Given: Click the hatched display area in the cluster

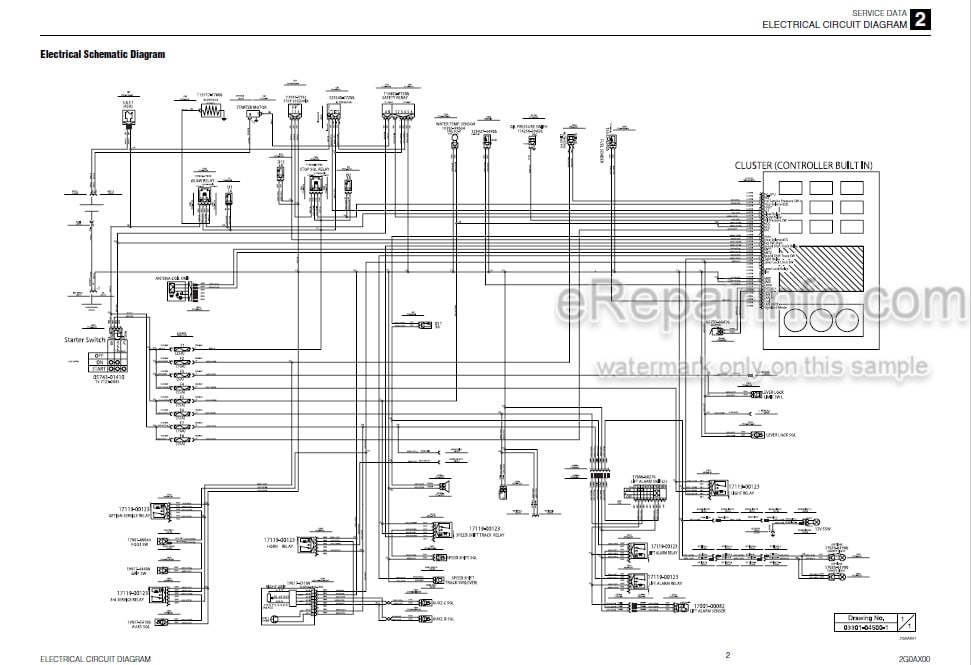Looking at the screenshot, I should click(x=821, y=269).
